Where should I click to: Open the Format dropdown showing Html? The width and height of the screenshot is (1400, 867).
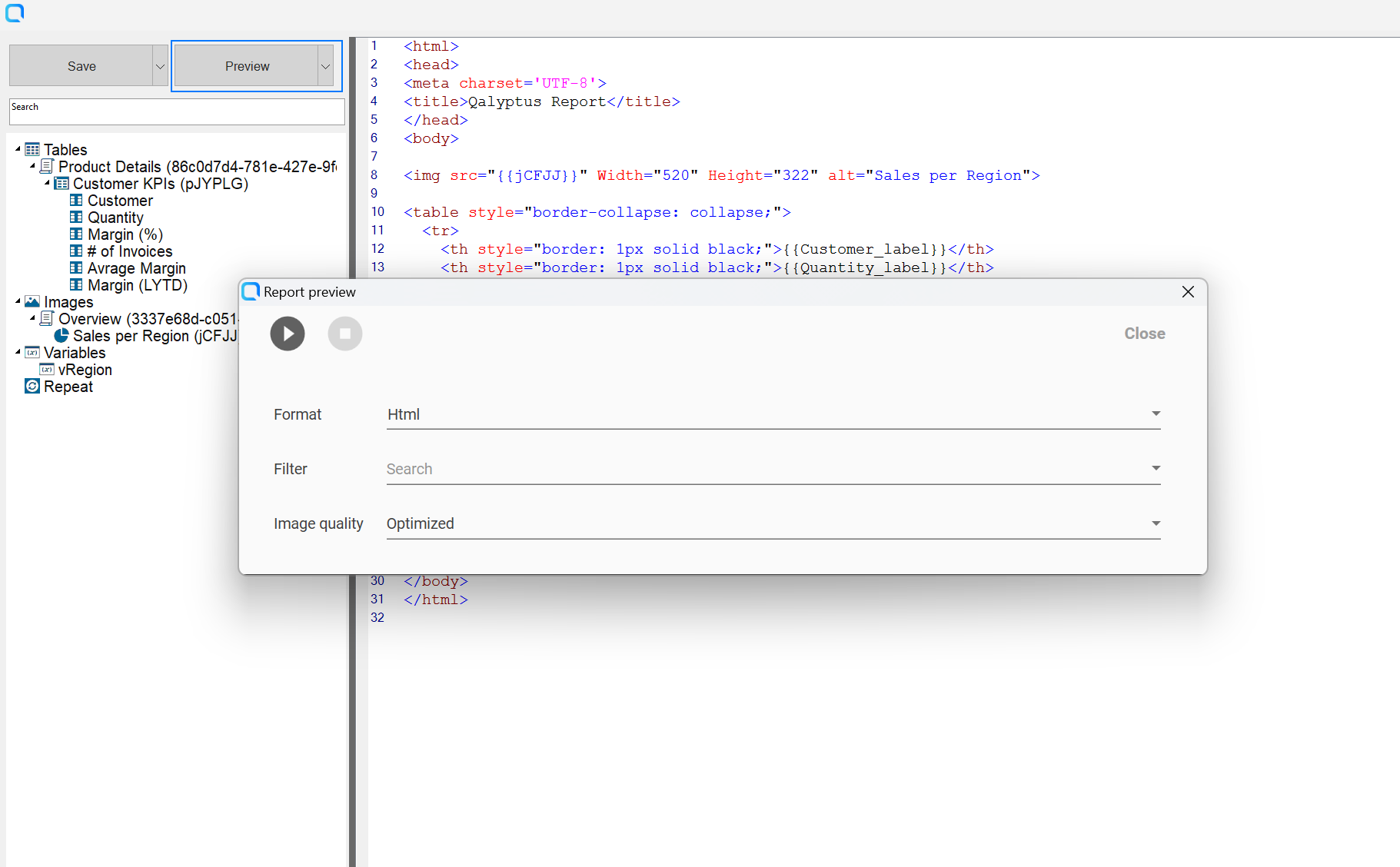(773, 414)
